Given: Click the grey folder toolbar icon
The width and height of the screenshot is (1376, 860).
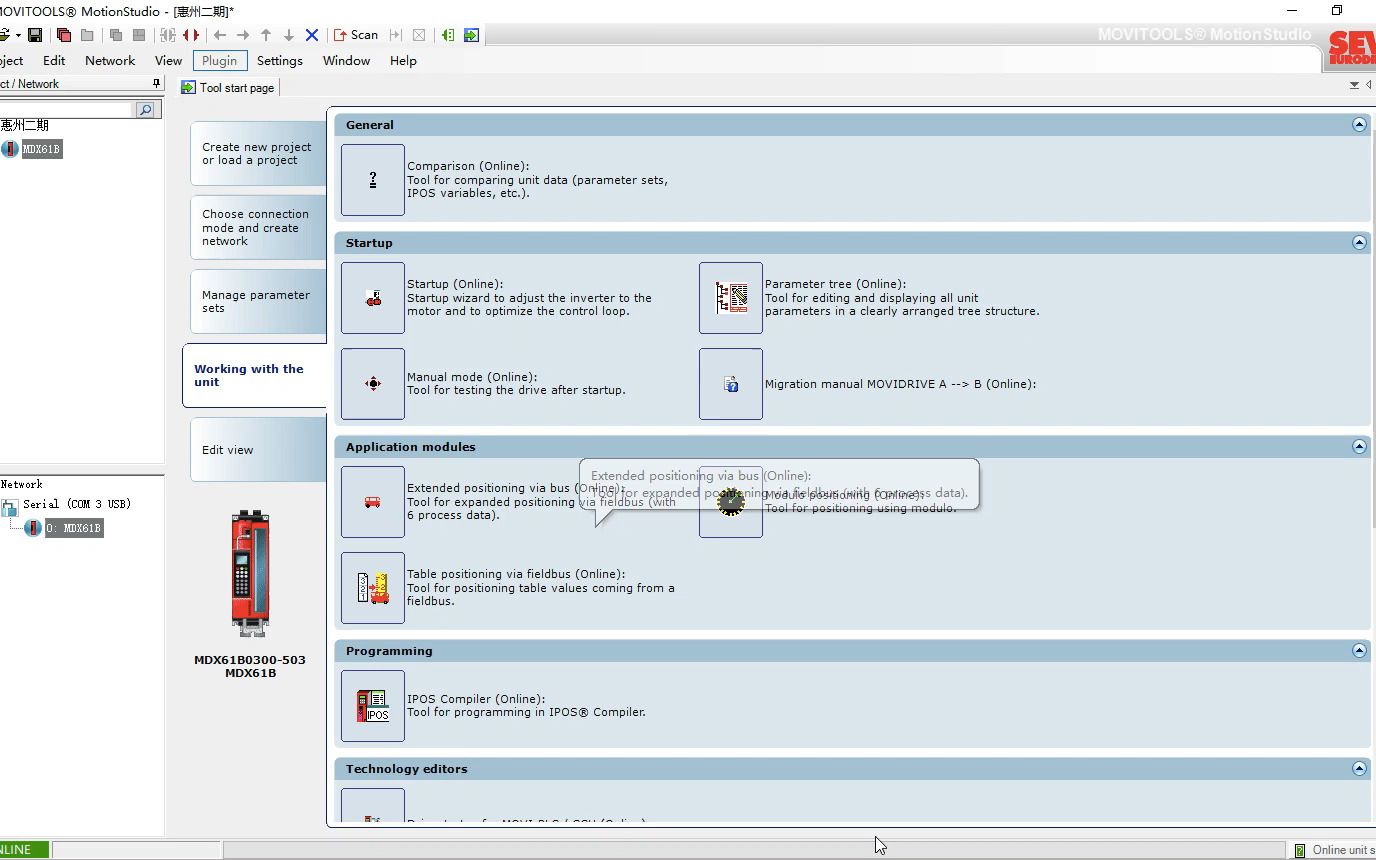Looking at the screenshot, I should pyautogui.click(x=87, y=35).
